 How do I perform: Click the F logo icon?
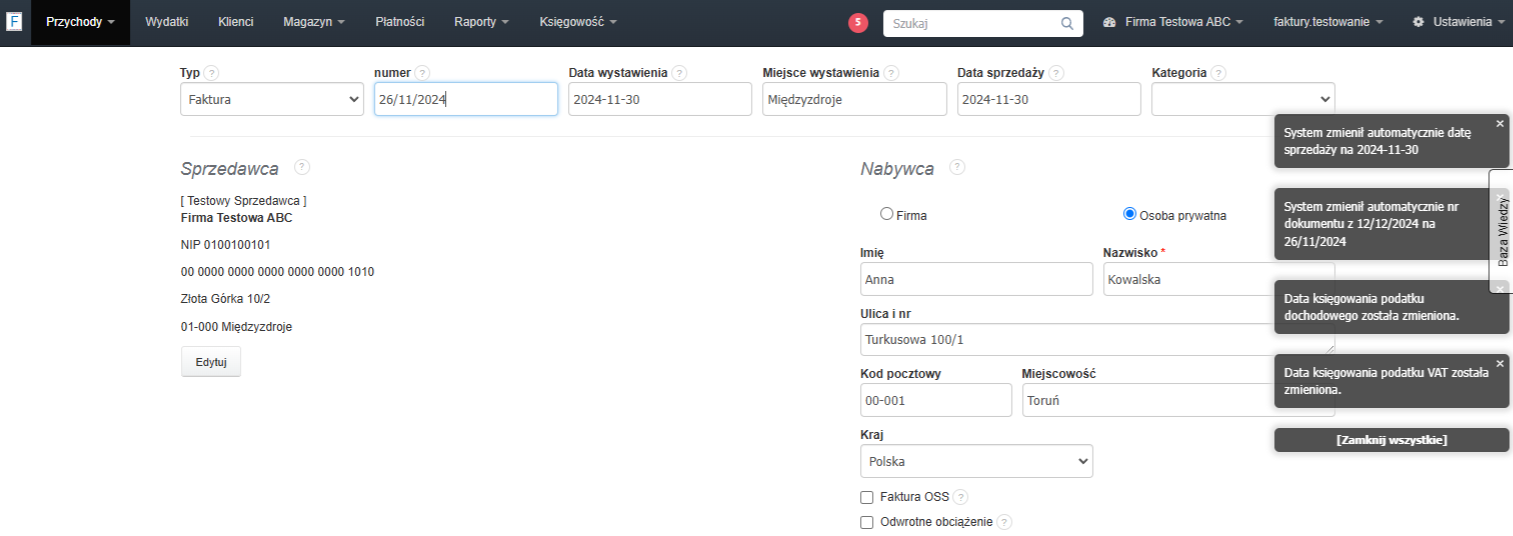coord(13,21)
